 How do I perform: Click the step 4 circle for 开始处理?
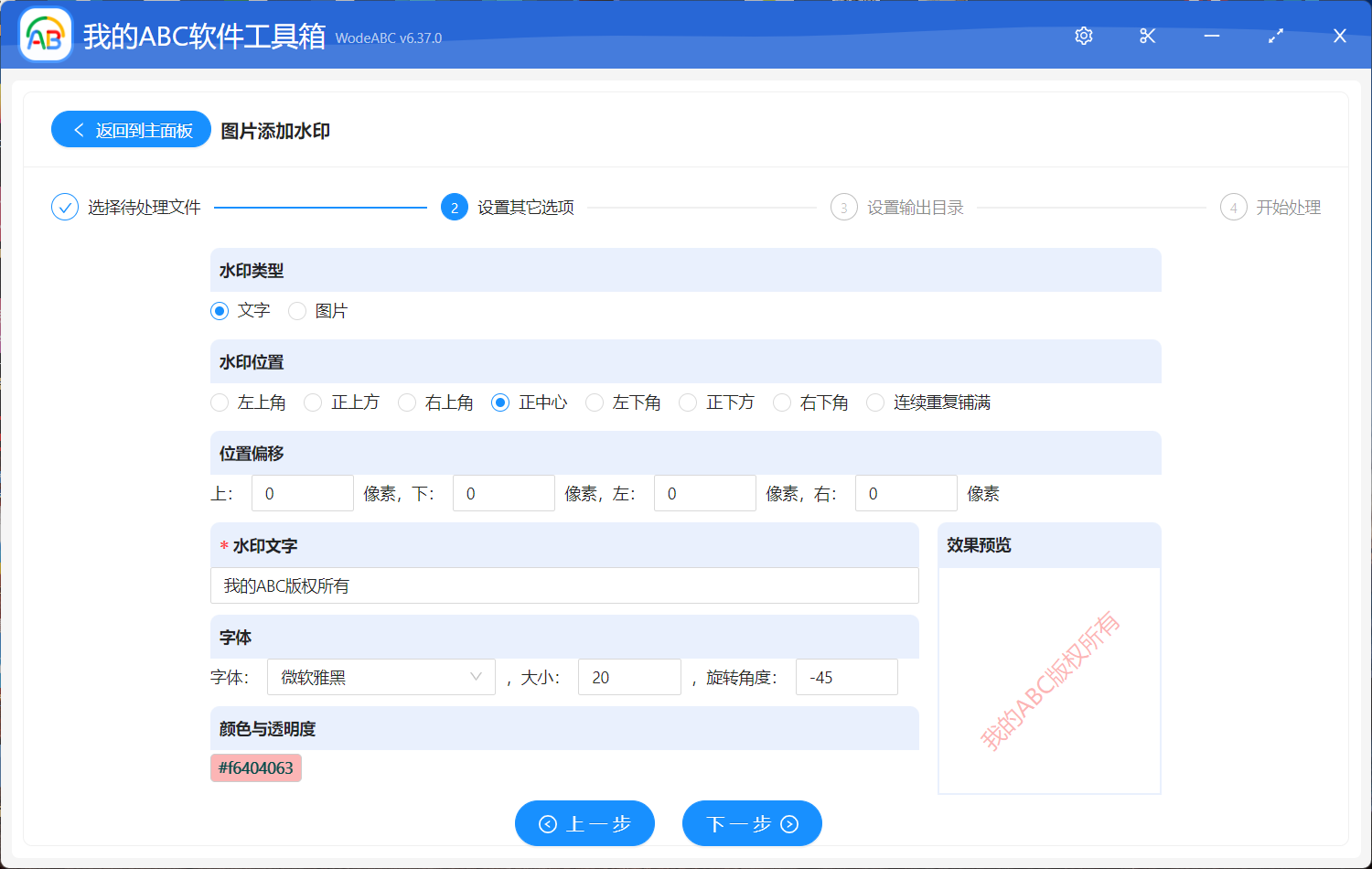pos(1233,207)
